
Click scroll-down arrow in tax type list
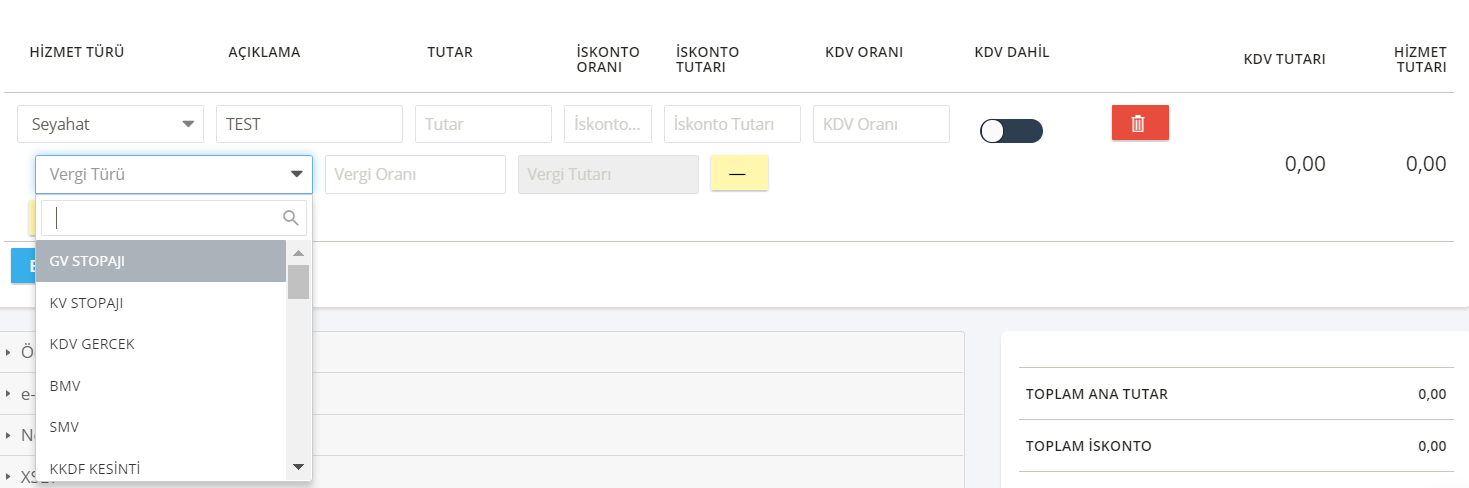point(298,466)
